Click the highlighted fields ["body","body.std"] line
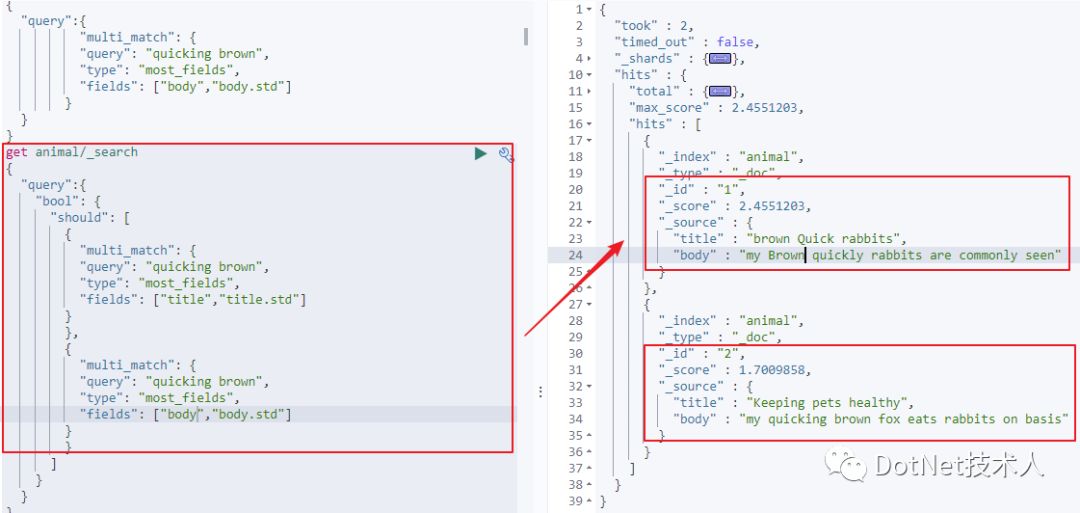 [185, 414]
